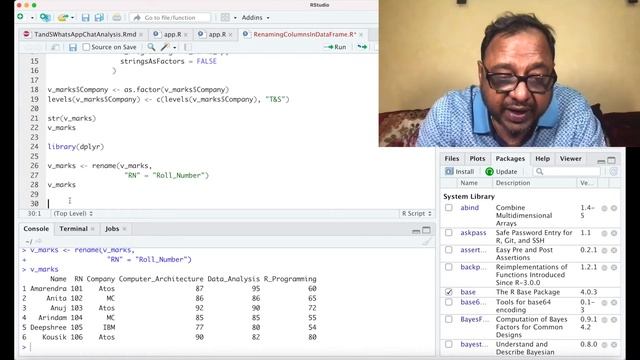Viewport: 640px width, 360px height.
Task: Open the Packages tab
Action: (x=510, y=158)
